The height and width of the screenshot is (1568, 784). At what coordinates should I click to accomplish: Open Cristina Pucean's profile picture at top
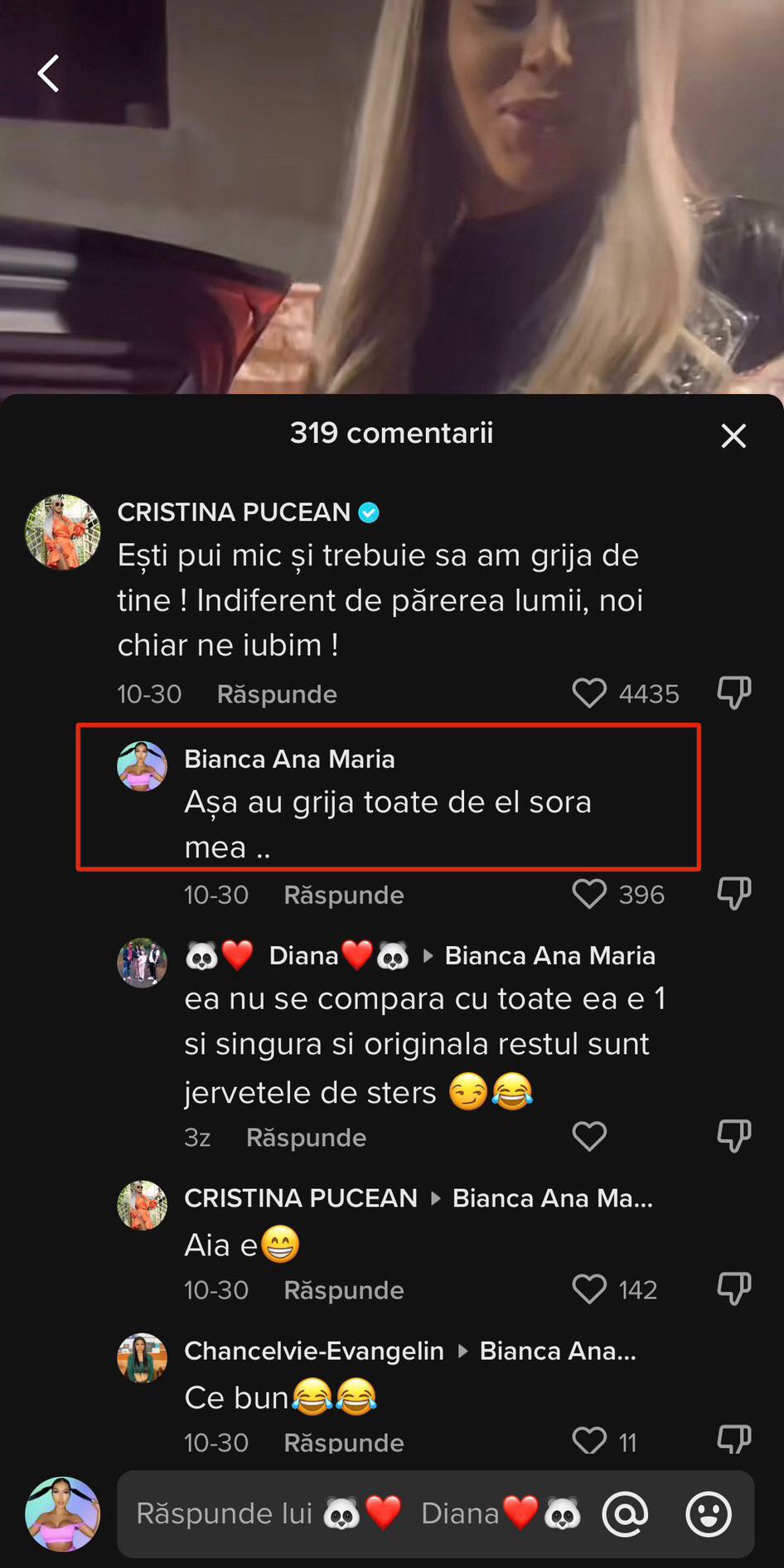coord(63,532)
